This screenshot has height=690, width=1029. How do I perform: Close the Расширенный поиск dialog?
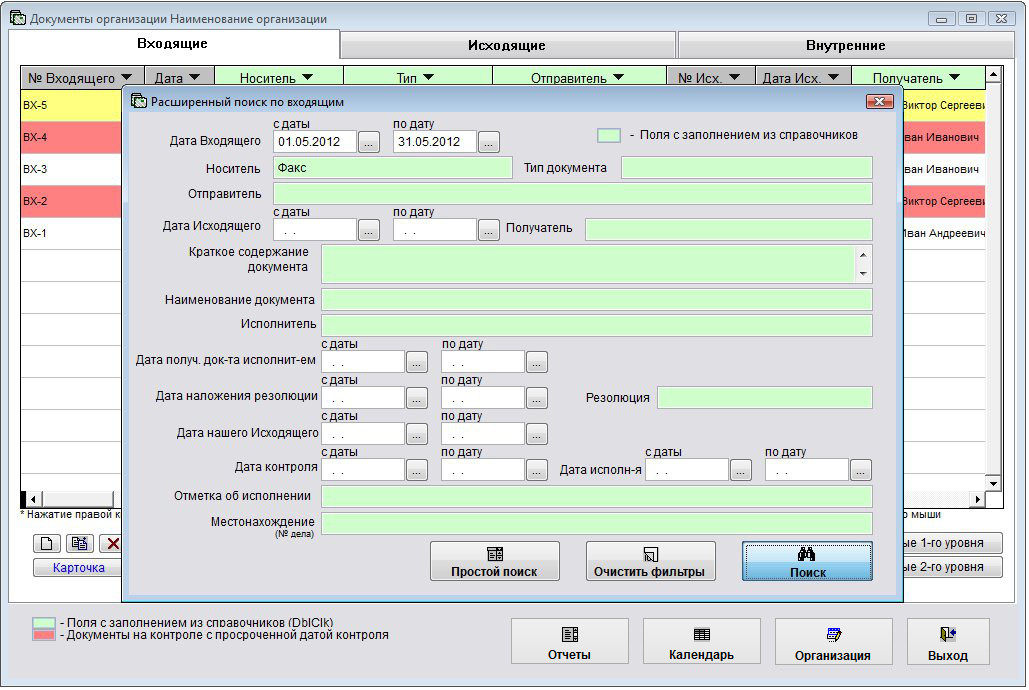(x=879, y=101)
